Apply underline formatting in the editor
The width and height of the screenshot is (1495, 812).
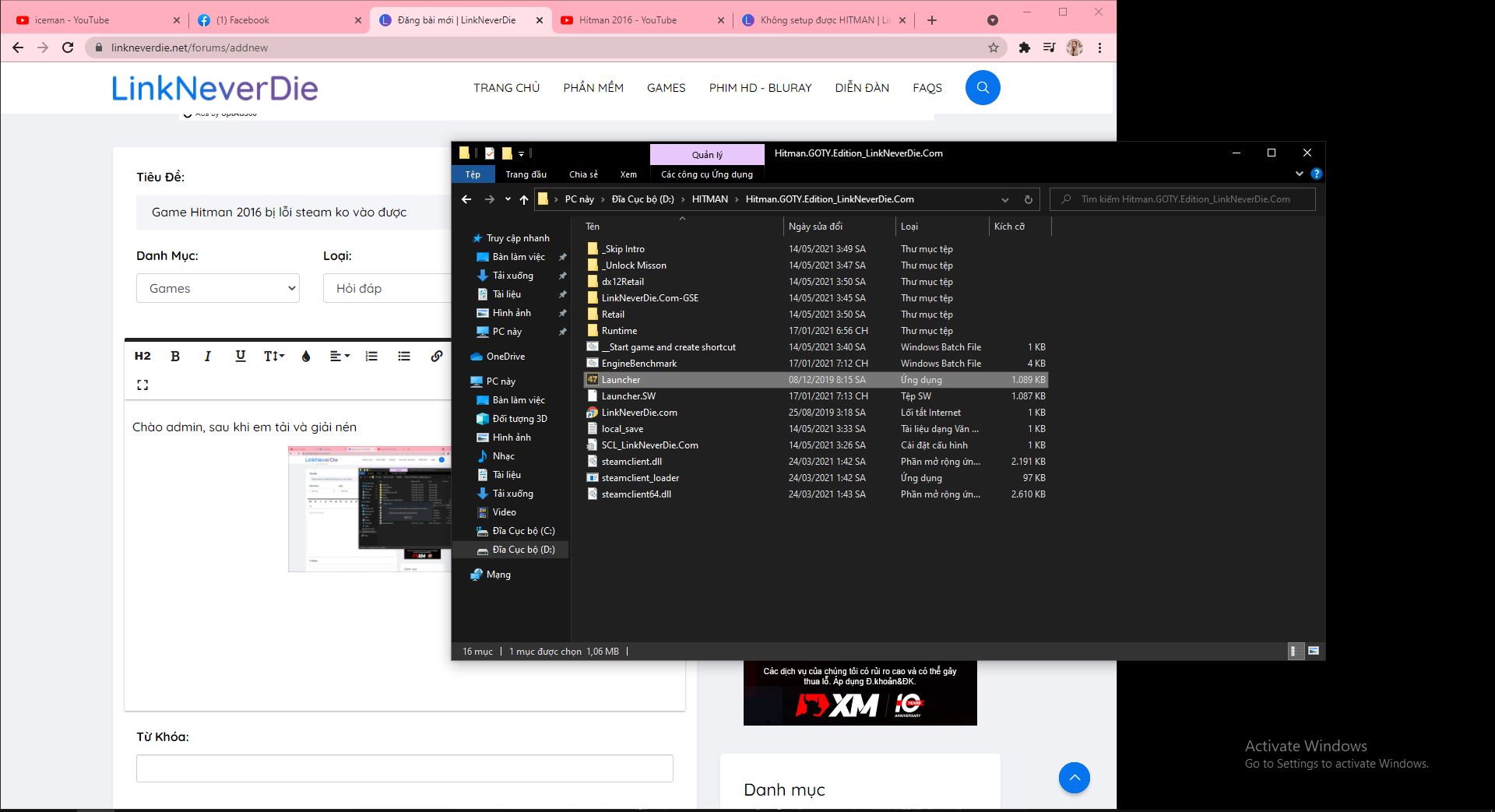coord(240,356)
